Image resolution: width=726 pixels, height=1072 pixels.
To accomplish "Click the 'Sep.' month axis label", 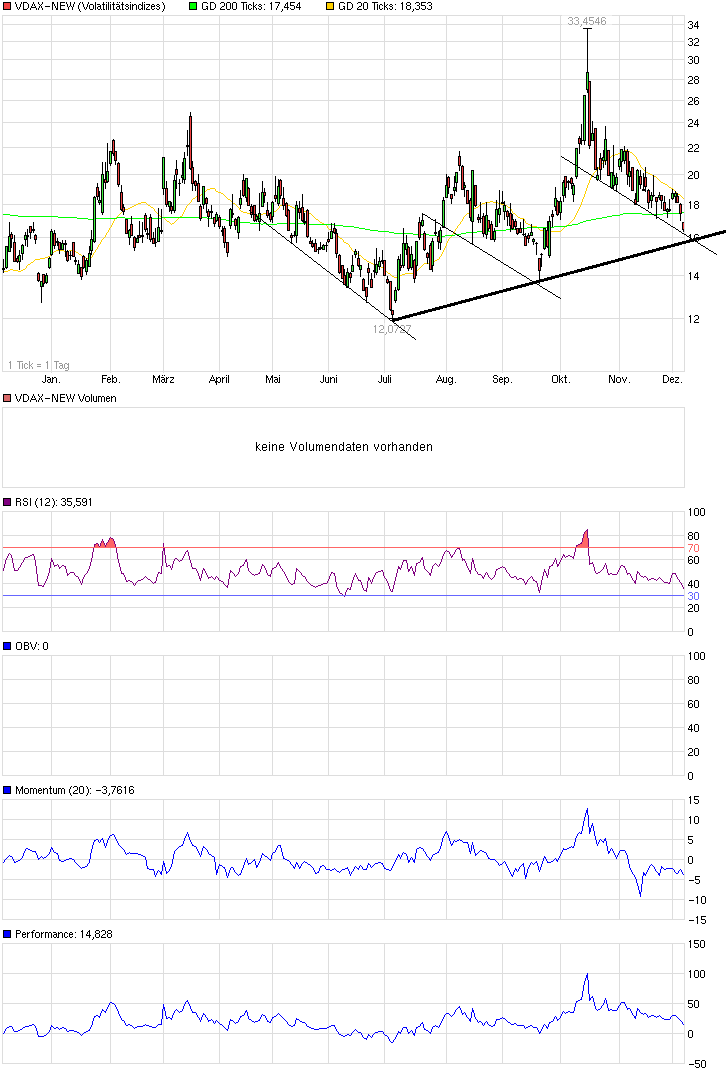I will (x=502, y=379).
